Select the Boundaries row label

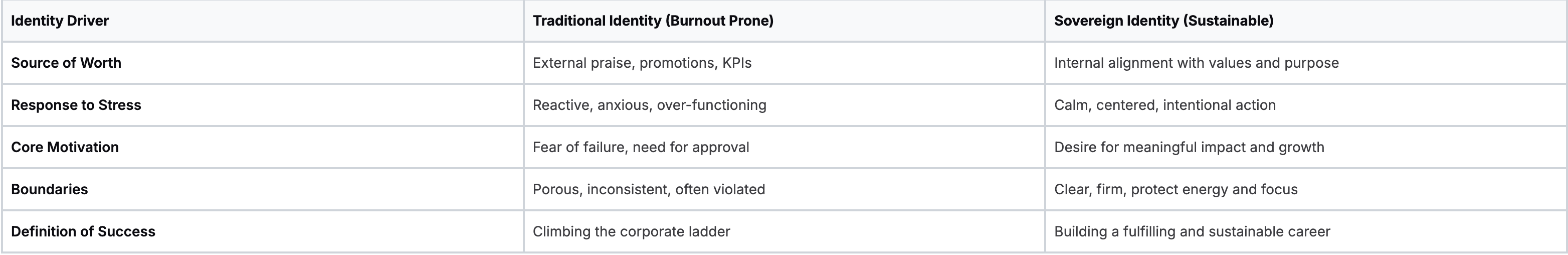pyautogui.click(x=49, y=189)
